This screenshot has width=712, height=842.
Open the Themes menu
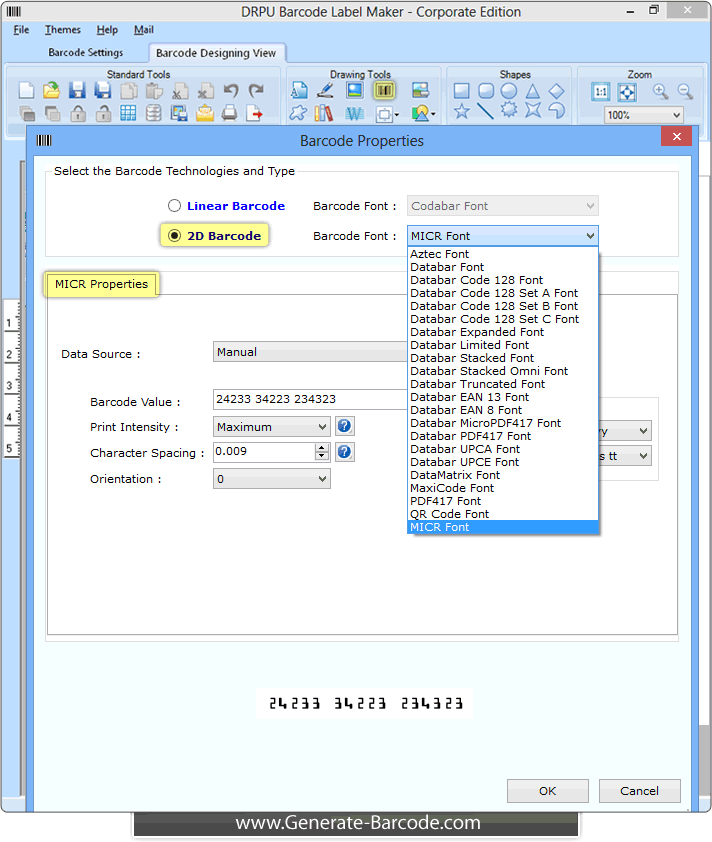click(x=63, y=30)
